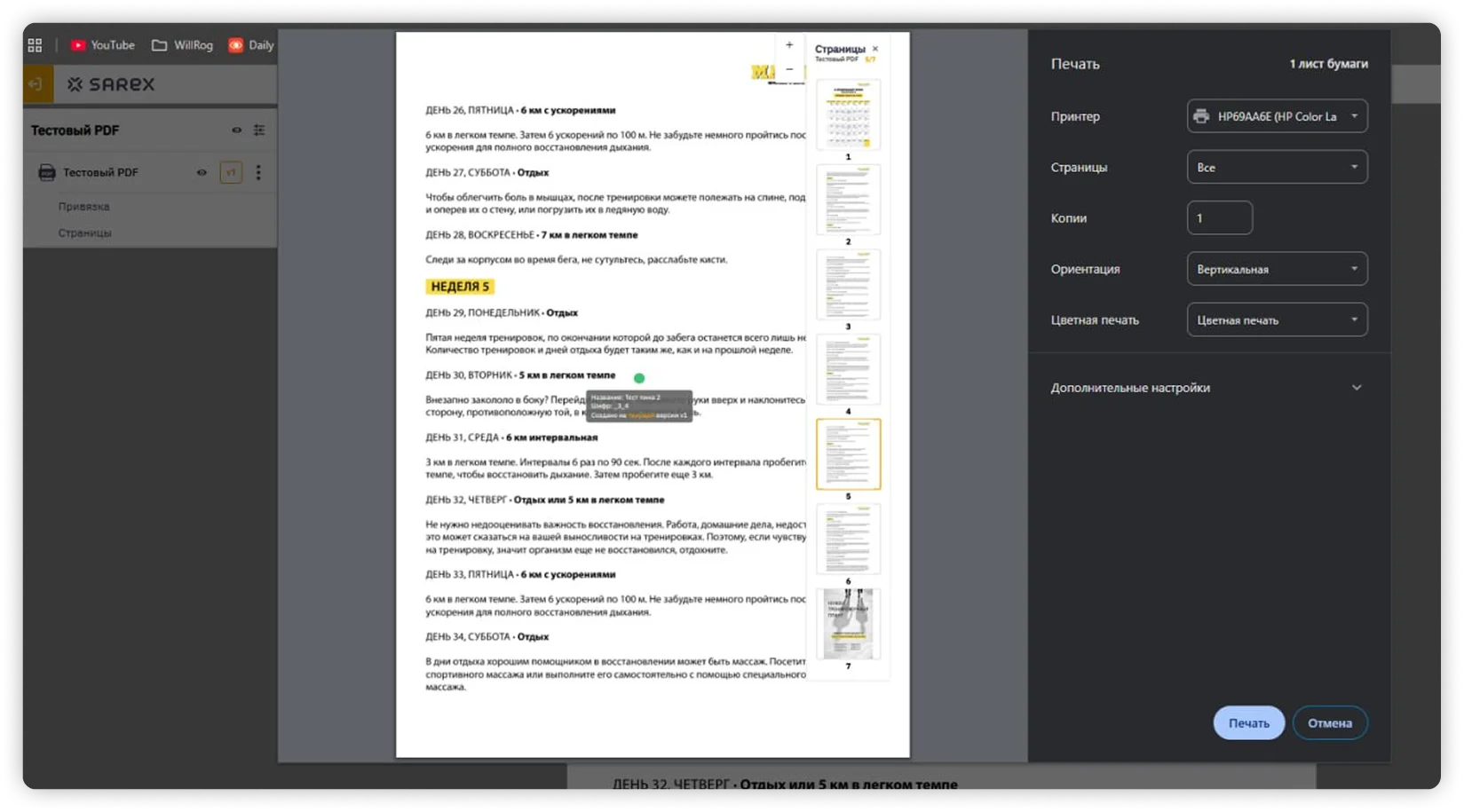Click the '1 лист бумаги' text
Image resolution: width=1464 pixels, height=812 pixels.
1328,64
